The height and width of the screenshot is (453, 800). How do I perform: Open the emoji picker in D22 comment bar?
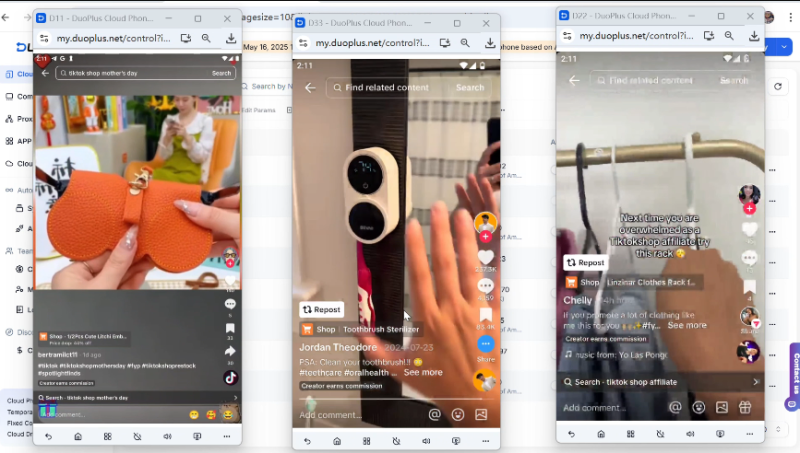699,407
